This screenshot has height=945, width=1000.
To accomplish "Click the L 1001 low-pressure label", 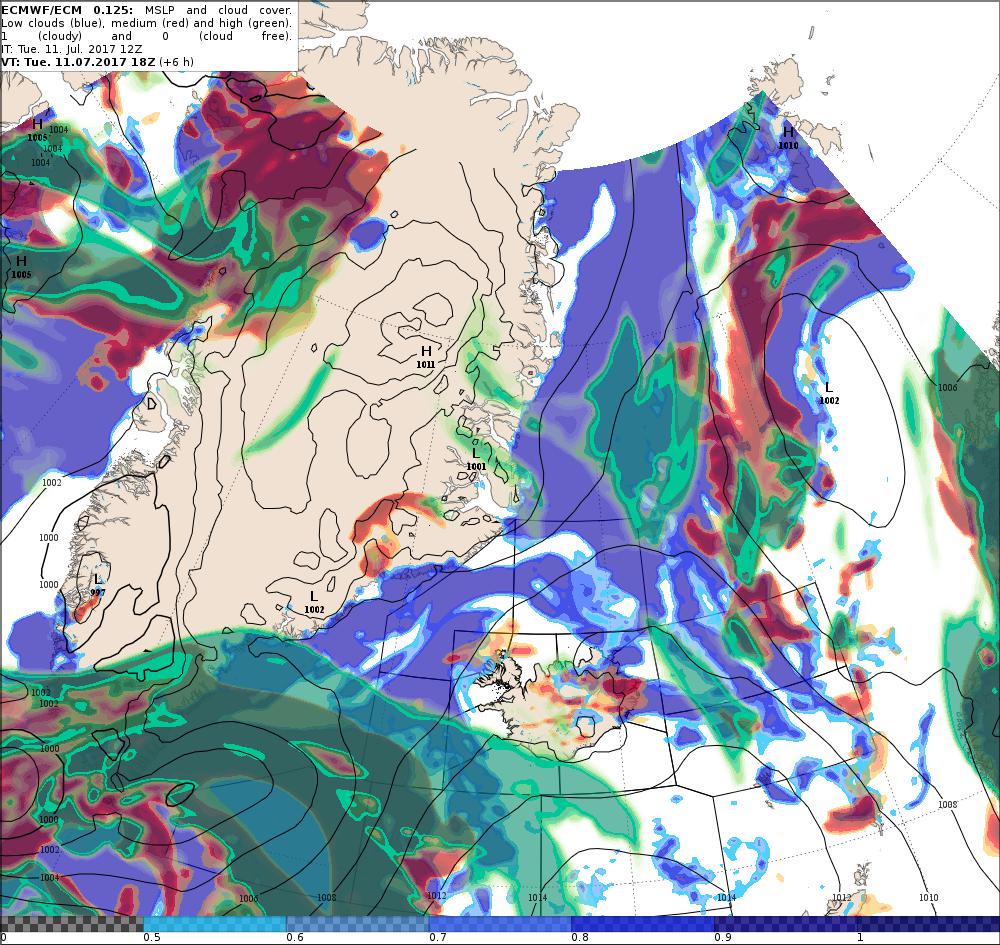I will pos(476,459).
